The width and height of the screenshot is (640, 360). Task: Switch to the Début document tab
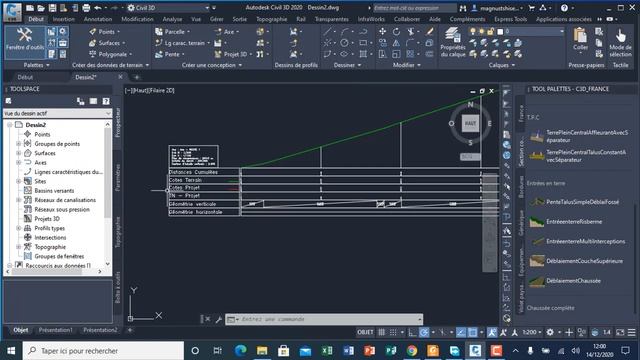pos(25,77)
